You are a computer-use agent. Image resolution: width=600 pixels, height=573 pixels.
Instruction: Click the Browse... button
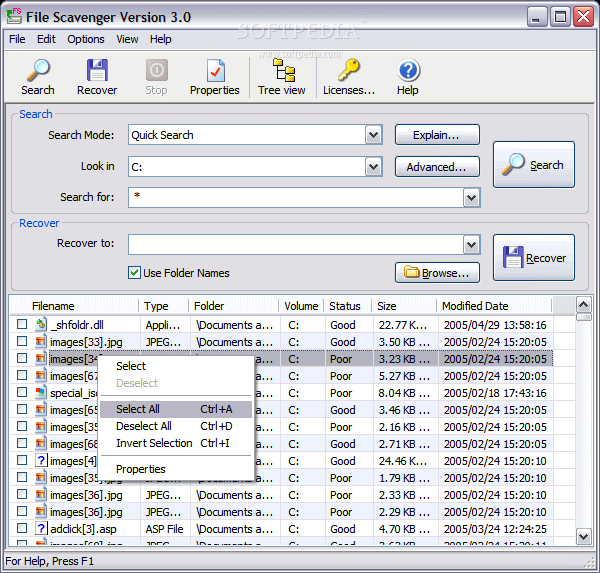(x=437, y=273)
